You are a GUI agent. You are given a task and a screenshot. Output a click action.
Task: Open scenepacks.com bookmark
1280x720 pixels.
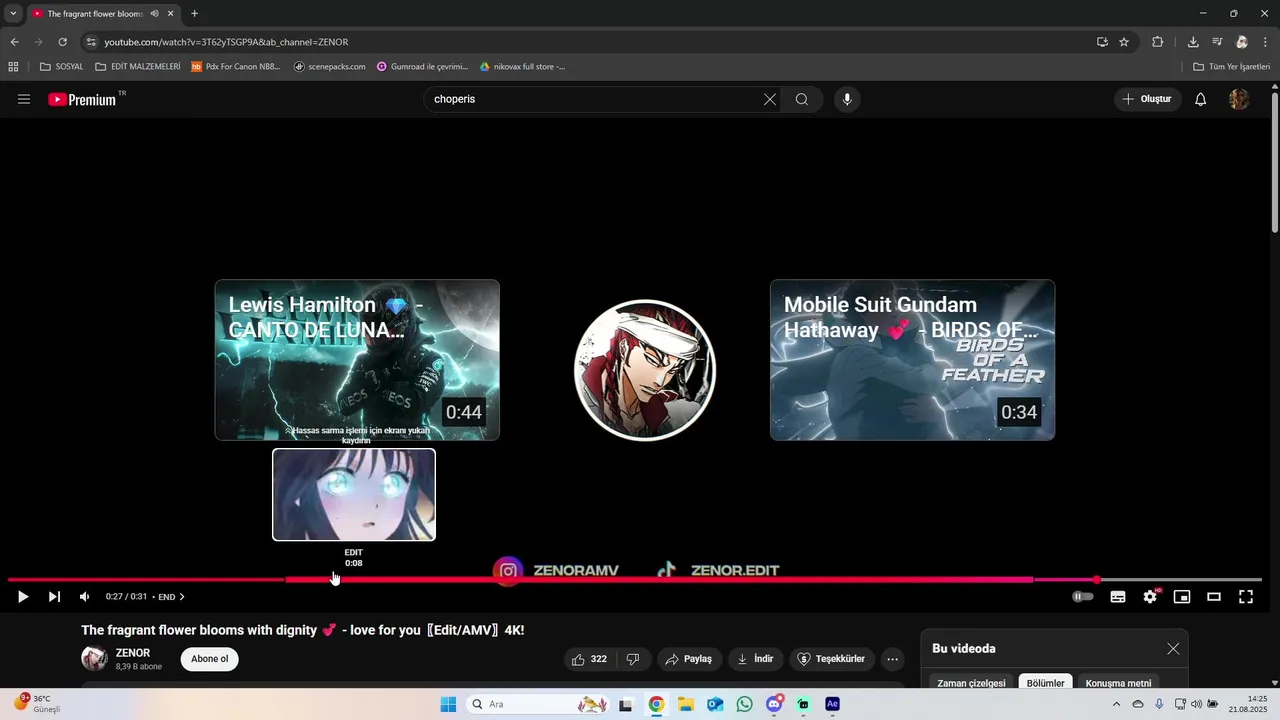pos(330,67)
